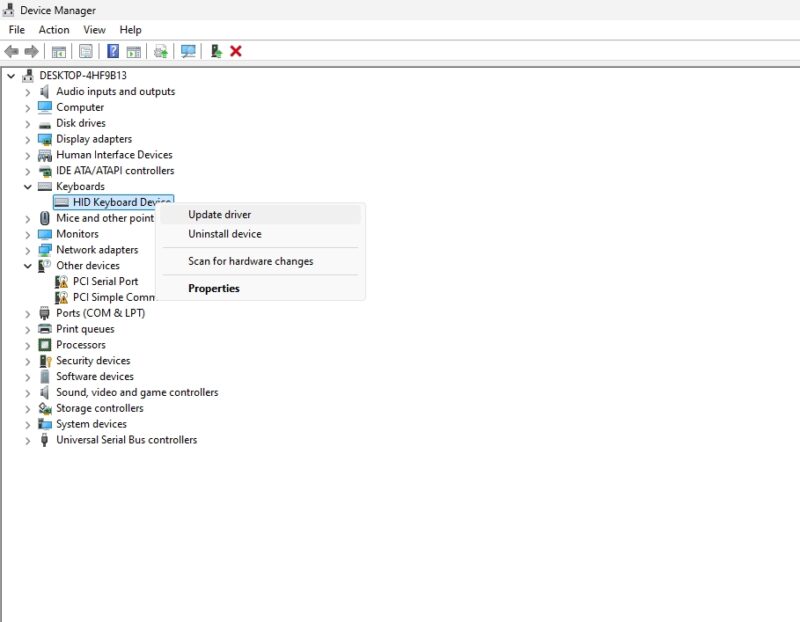
Task: Click the red X uninstall device toolbar icon
Action: click(x=236, y=51)
